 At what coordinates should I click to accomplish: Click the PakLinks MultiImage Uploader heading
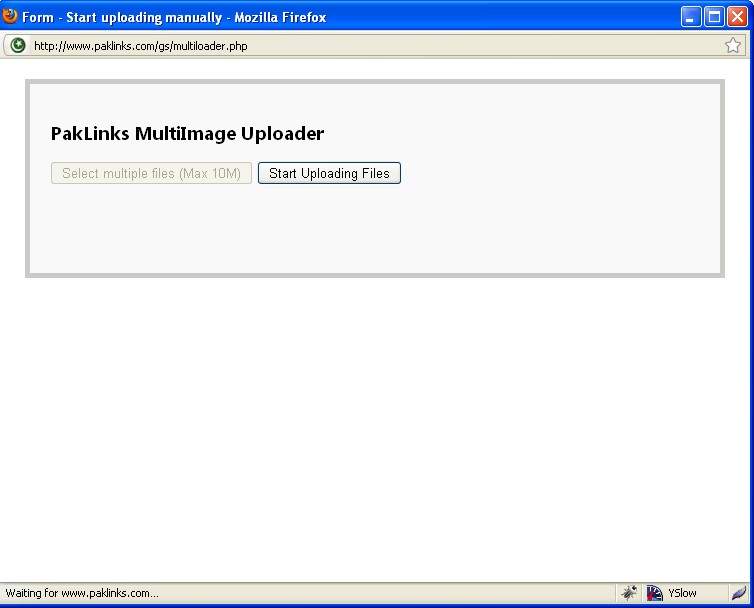(x=187, y=134)
